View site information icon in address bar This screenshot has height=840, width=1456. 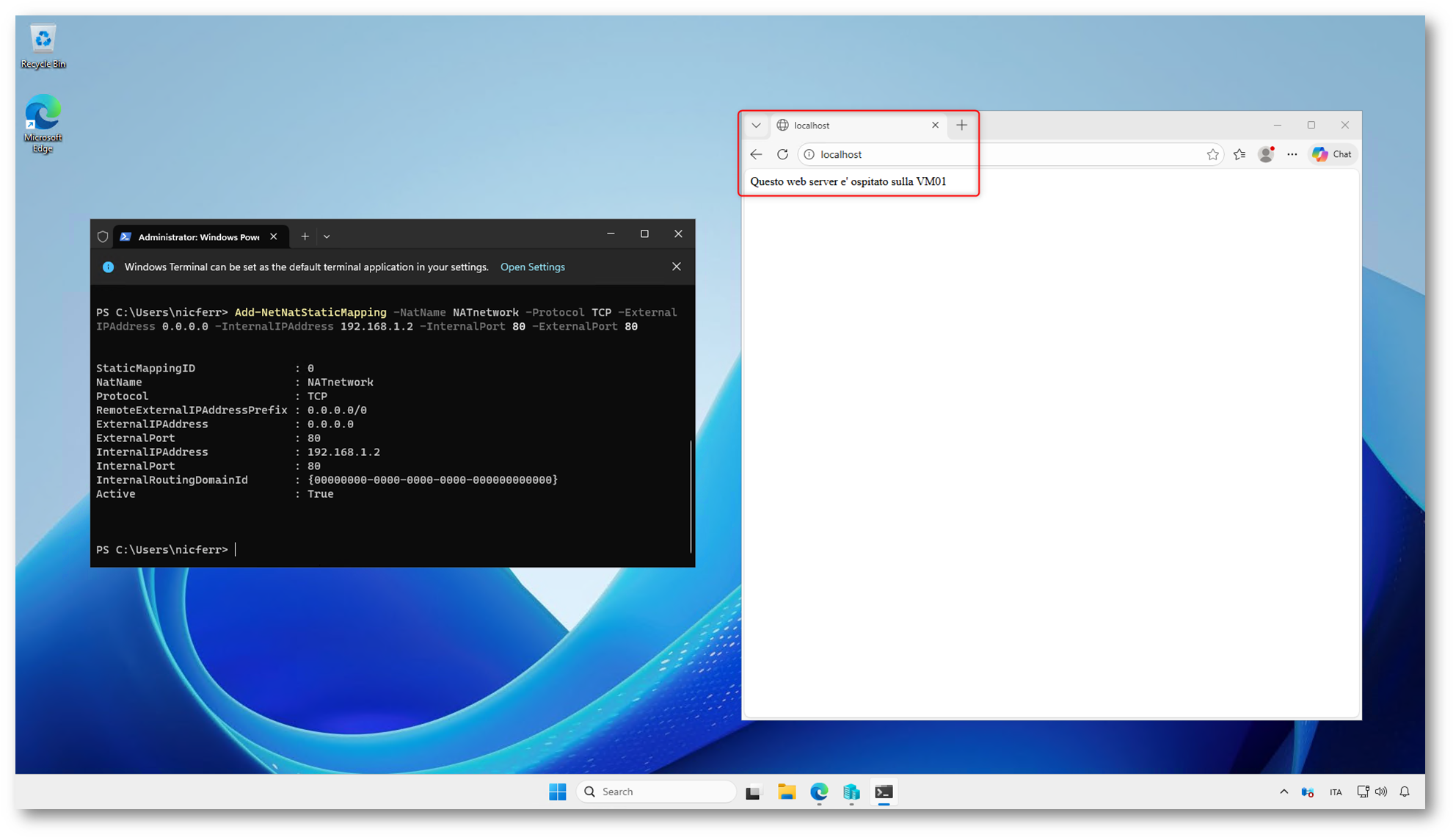(x=809, y=154)
